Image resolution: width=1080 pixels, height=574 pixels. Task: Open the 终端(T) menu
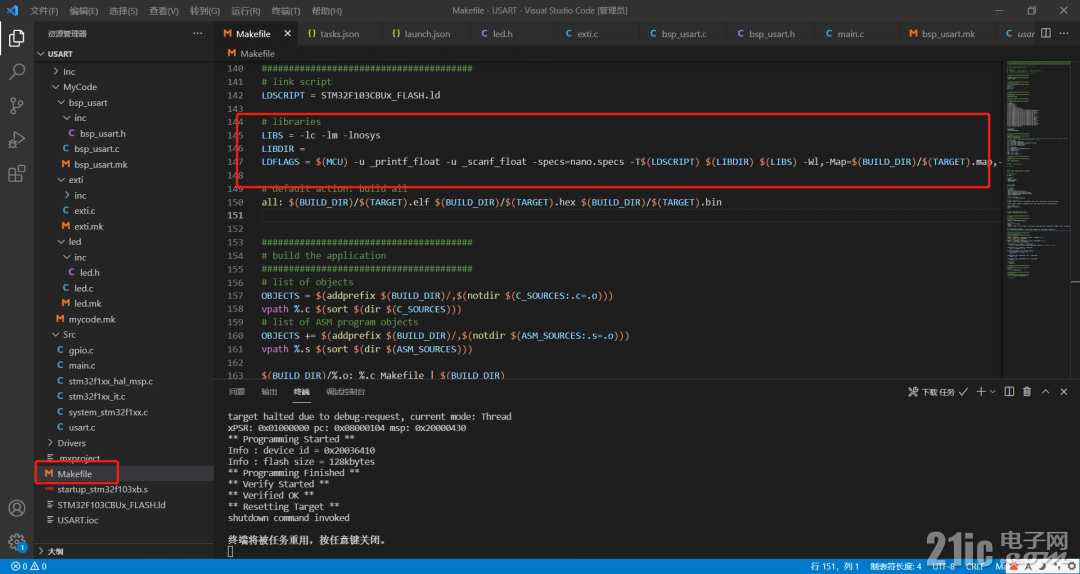click(x=286, y=11)
